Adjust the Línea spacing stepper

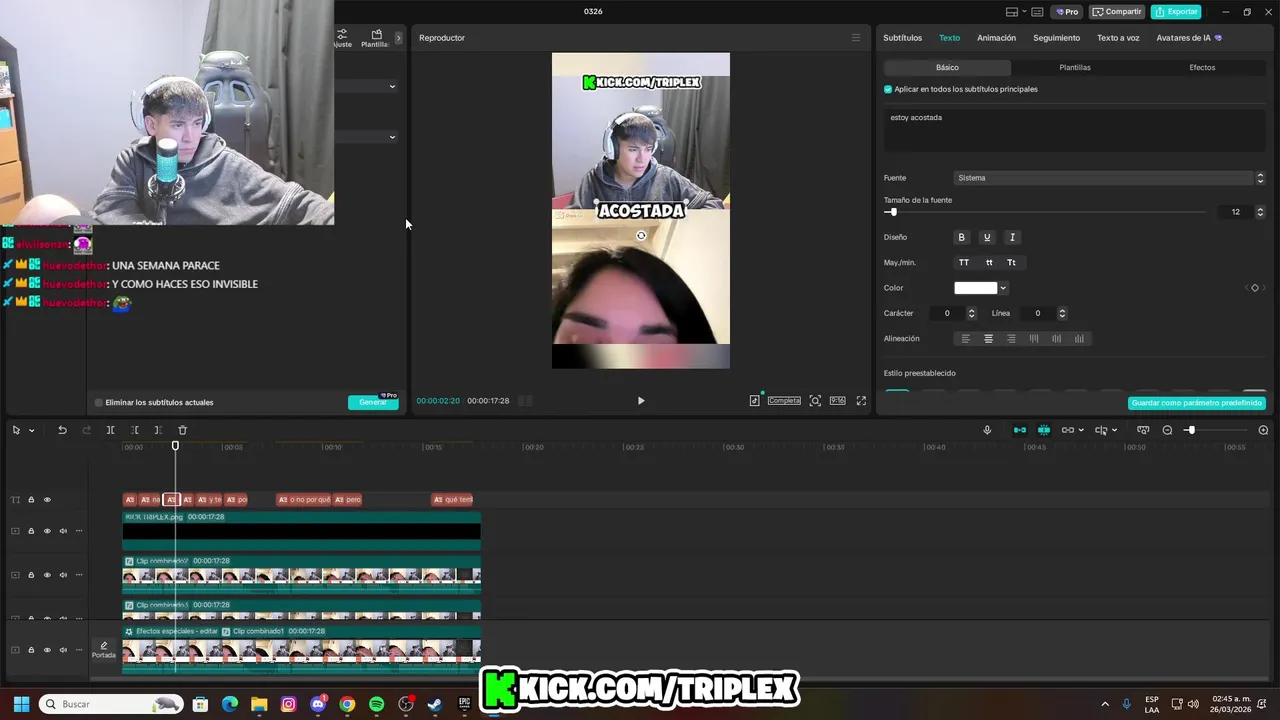1062,313
